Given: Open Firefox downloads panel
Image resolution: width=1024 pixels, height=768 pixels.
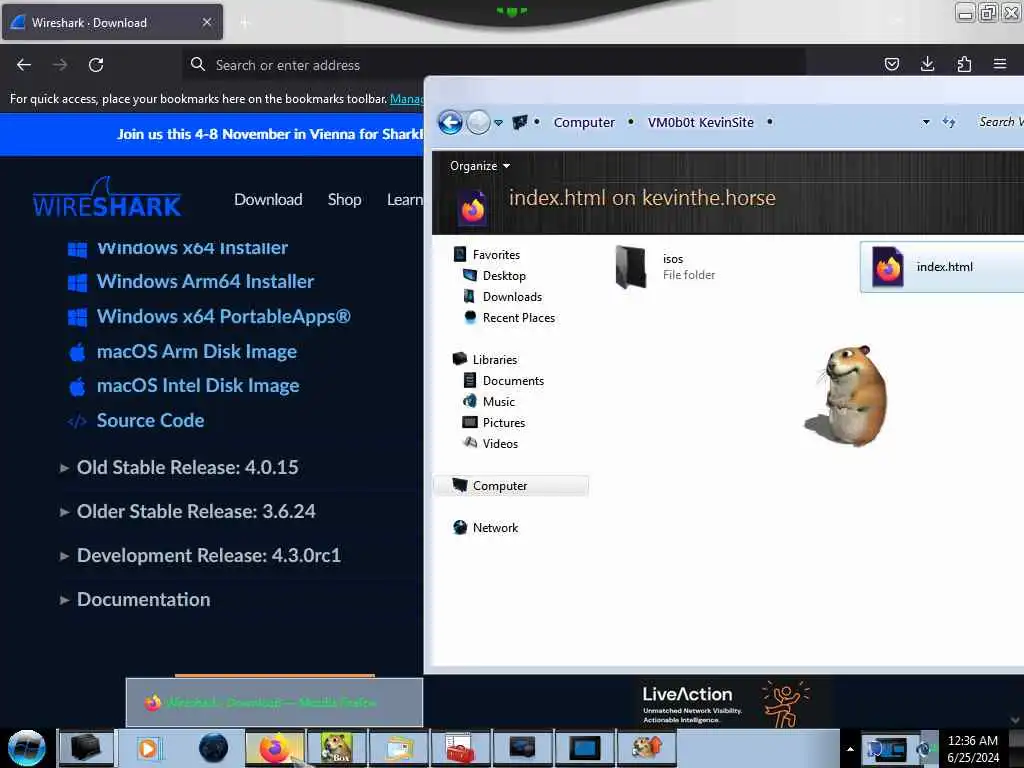Looking at the screenshot, I should pyautogui.click(x=927, y=64).
